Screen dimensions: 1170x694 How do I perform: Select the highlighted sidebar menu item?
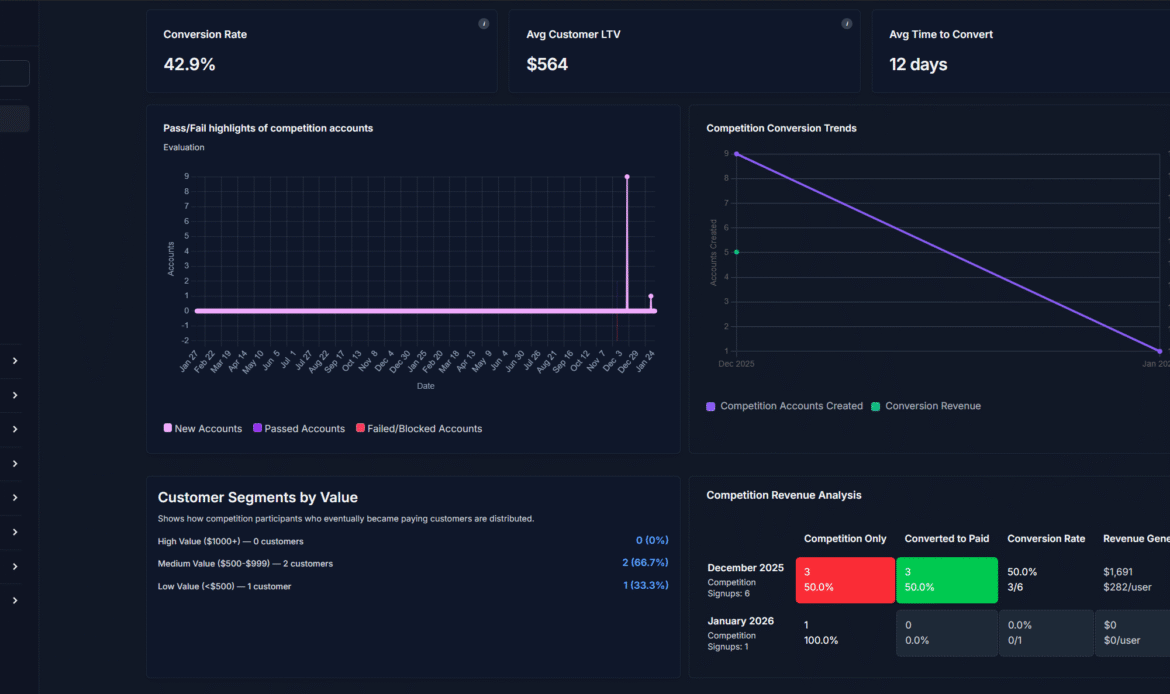(14, 119)
